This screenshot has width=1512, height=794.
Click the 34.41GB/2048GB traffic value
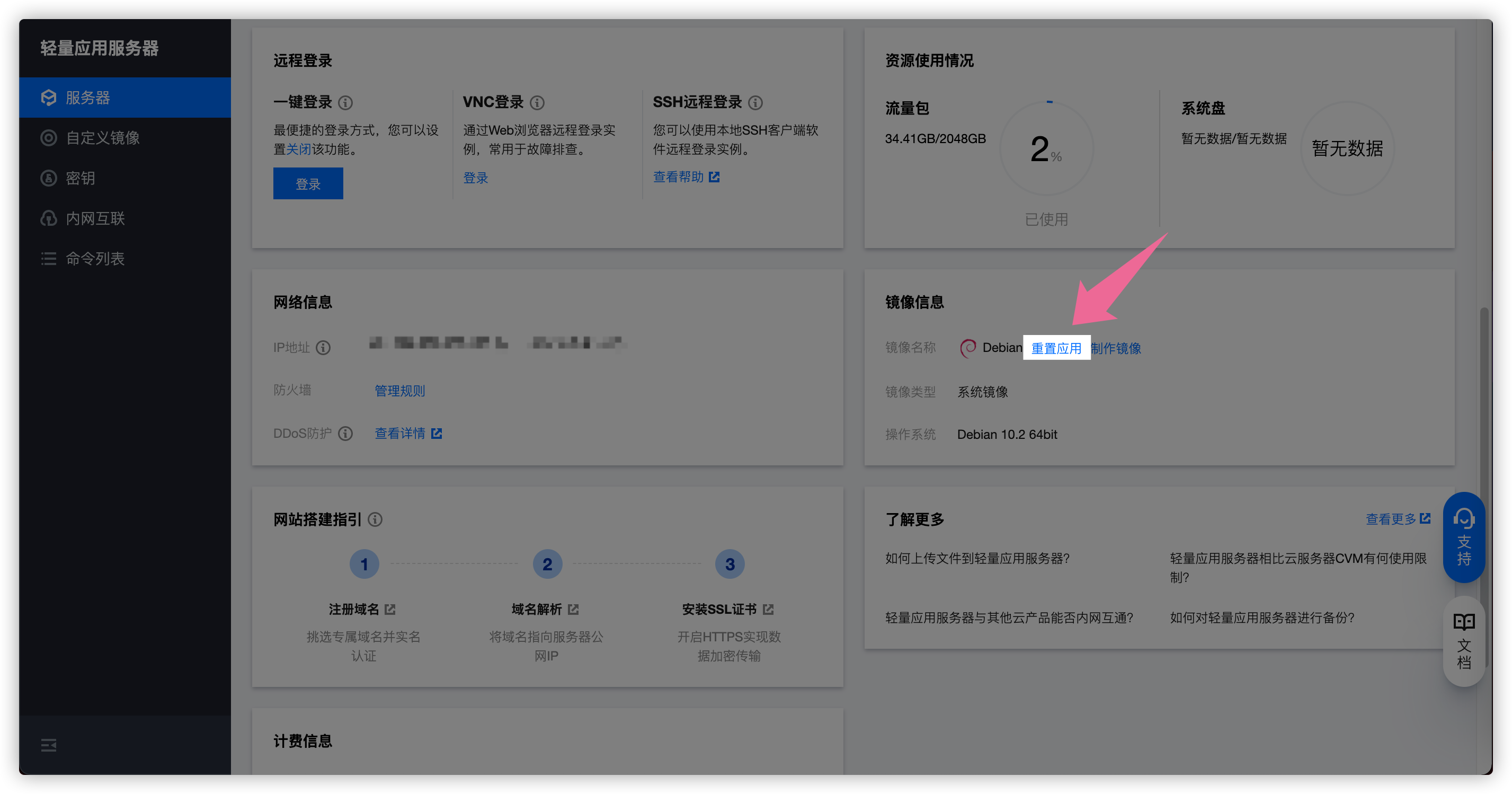[x=936, y=138]
